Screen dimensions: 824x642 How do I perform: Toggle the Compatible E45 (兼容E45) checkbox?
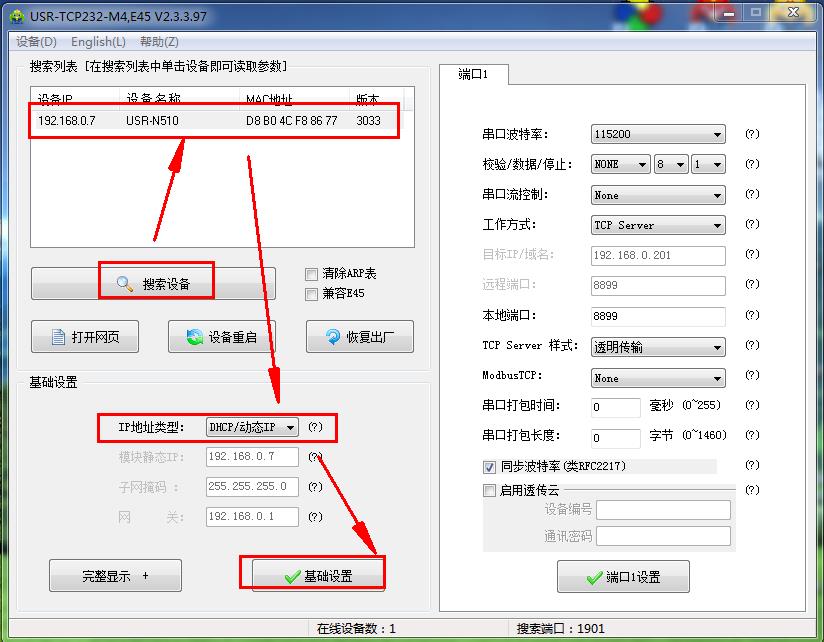311,294
